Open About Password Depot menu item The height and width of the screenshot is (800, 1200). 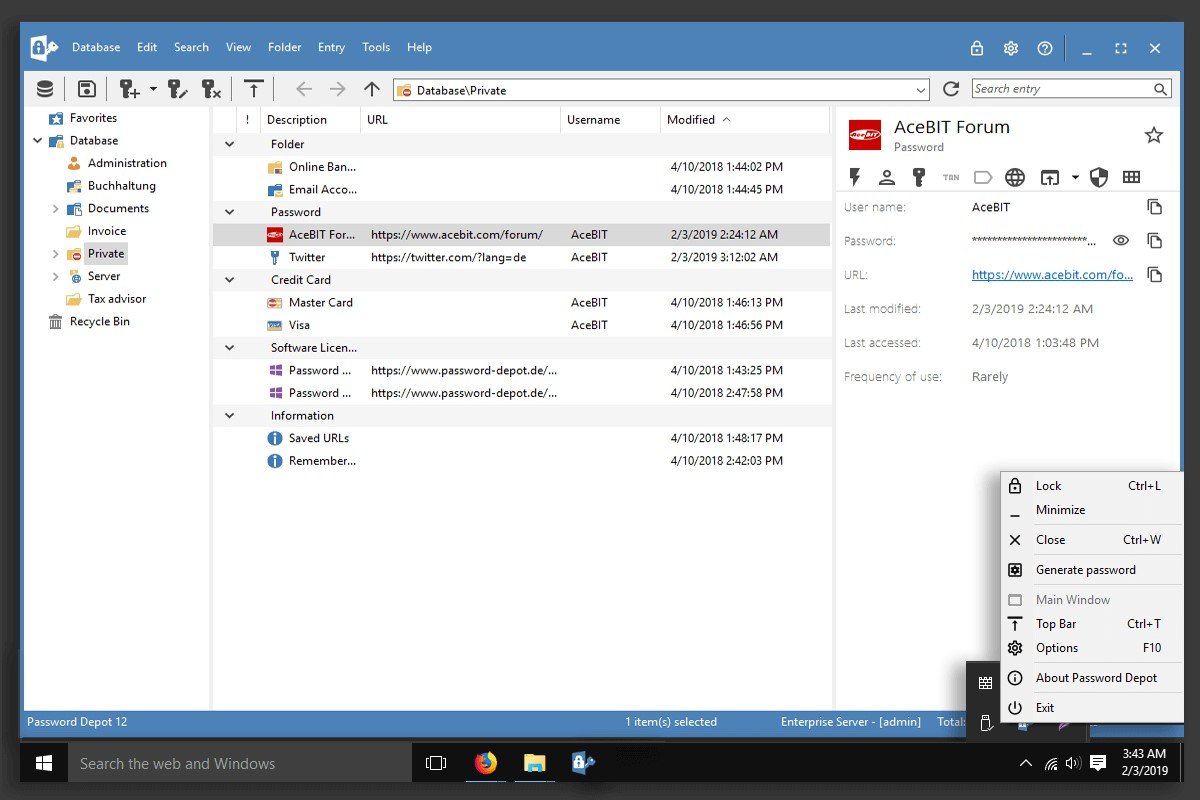[x=1092, y=678]
